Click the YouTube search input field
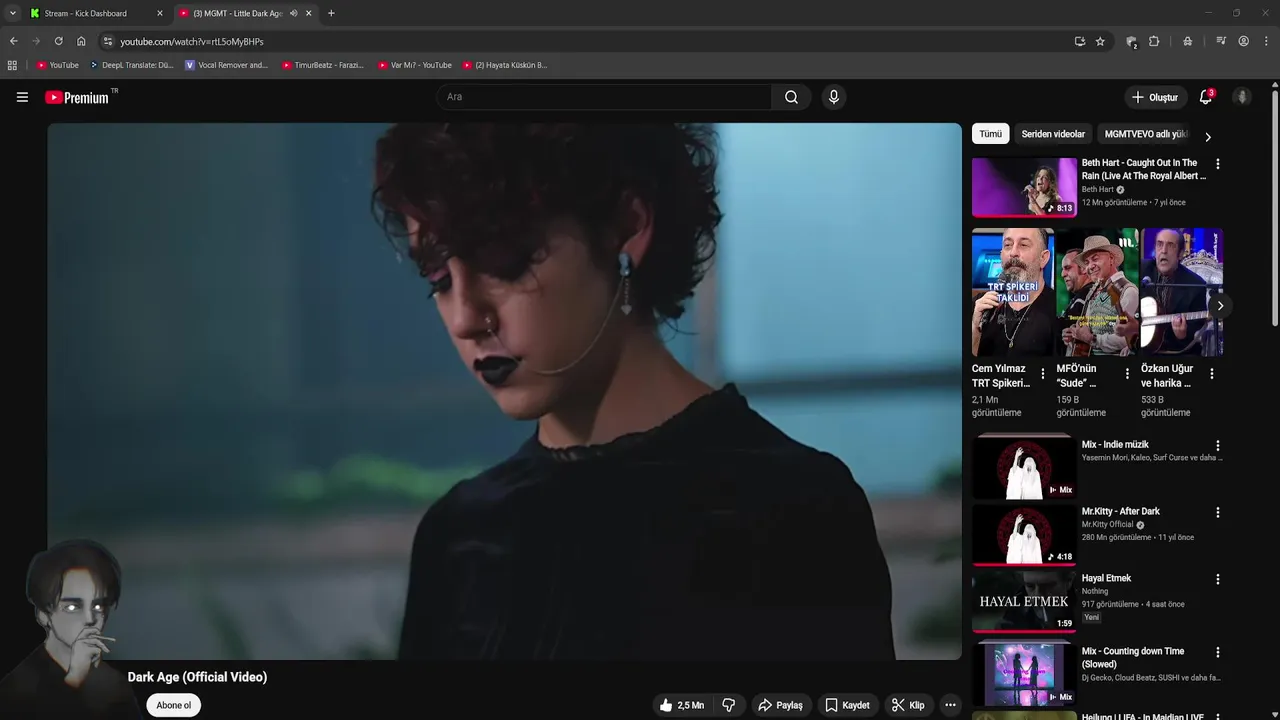The width and height of the screenshot is (1280, 720). tap(604, 97)
